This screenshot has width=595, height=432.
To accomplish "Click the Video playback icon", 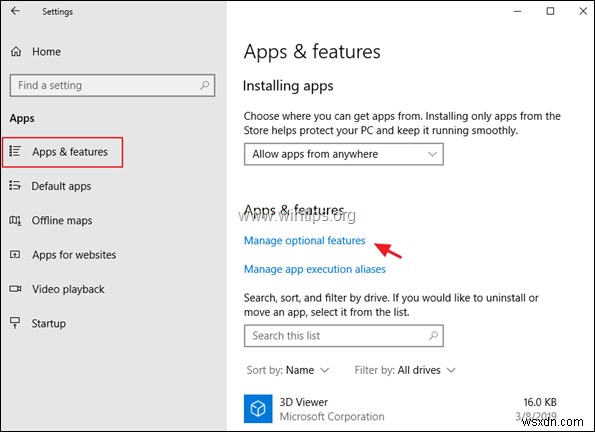I will pyautogui.click(x=15, y=289).
